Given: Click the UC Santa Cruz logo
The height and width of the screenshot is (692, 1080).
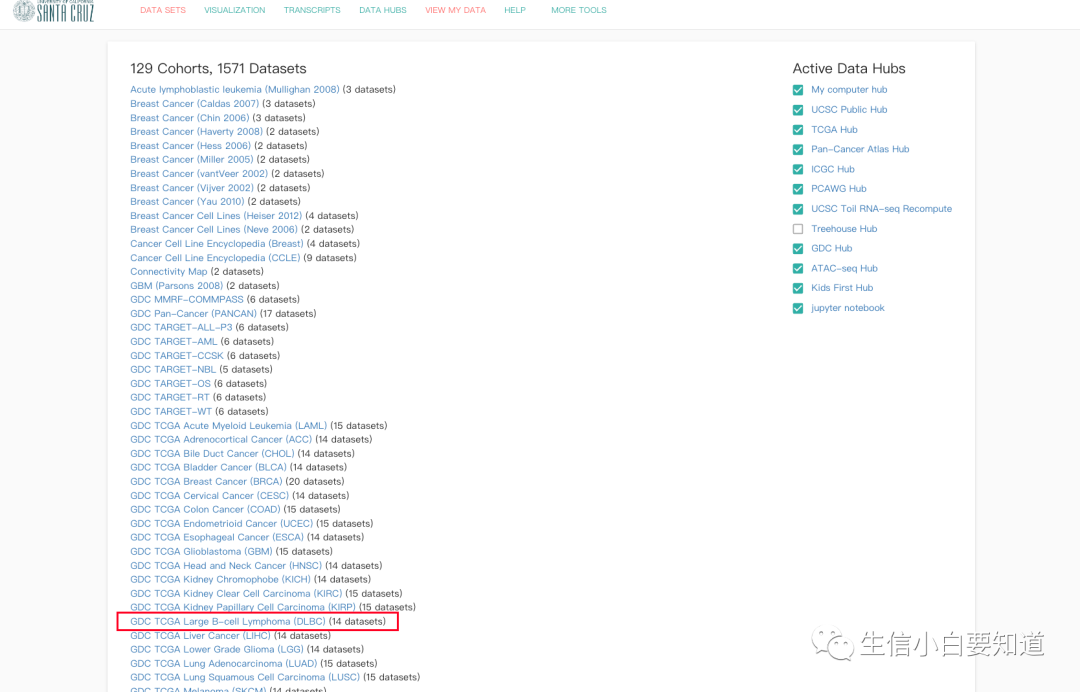Looking at the screenshot, I should tap(54, 10).
